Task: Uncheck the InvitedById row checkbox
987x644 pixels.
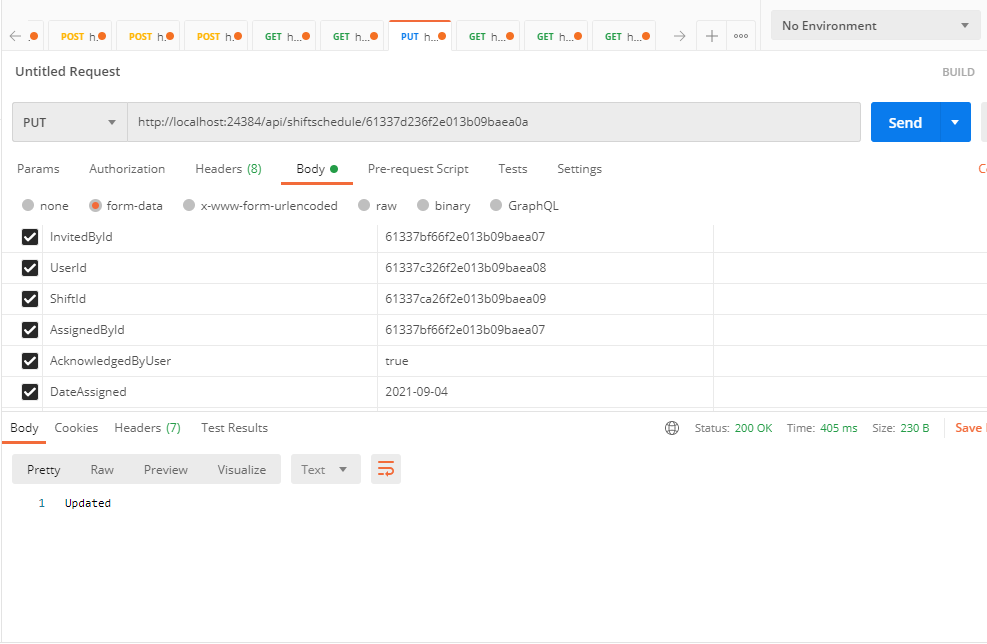Action: click(30, 237)
